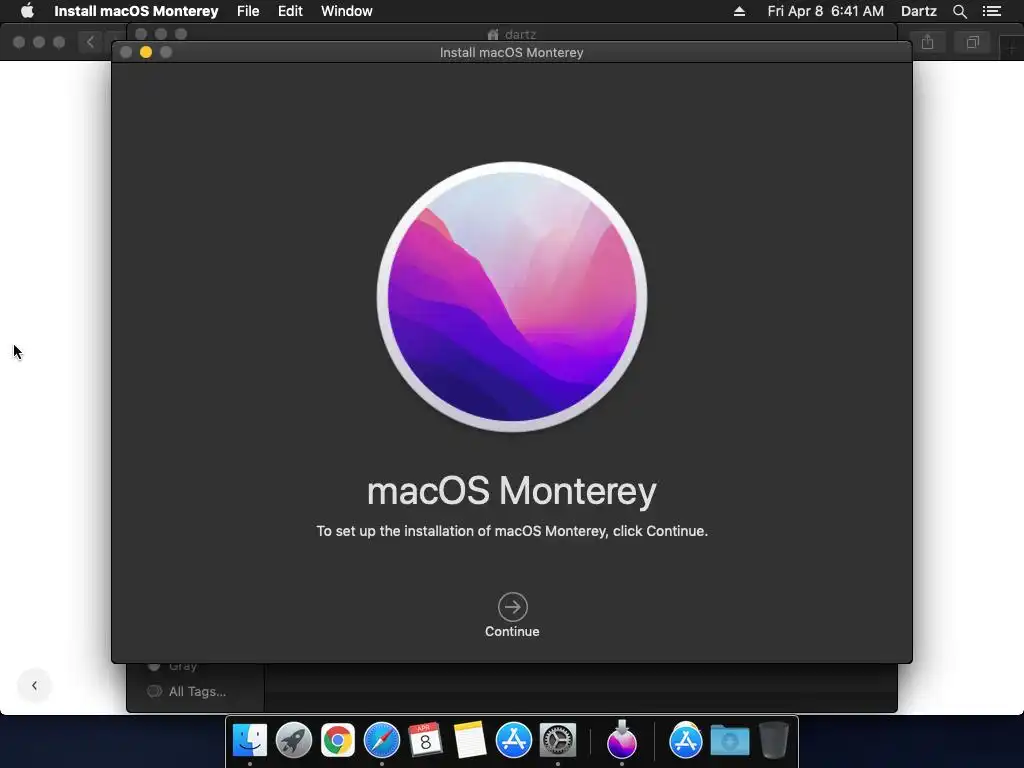Open the Edit menu
Viewport: 1024px width, 768px height.
pyautogui.click(x=290, y=11)
